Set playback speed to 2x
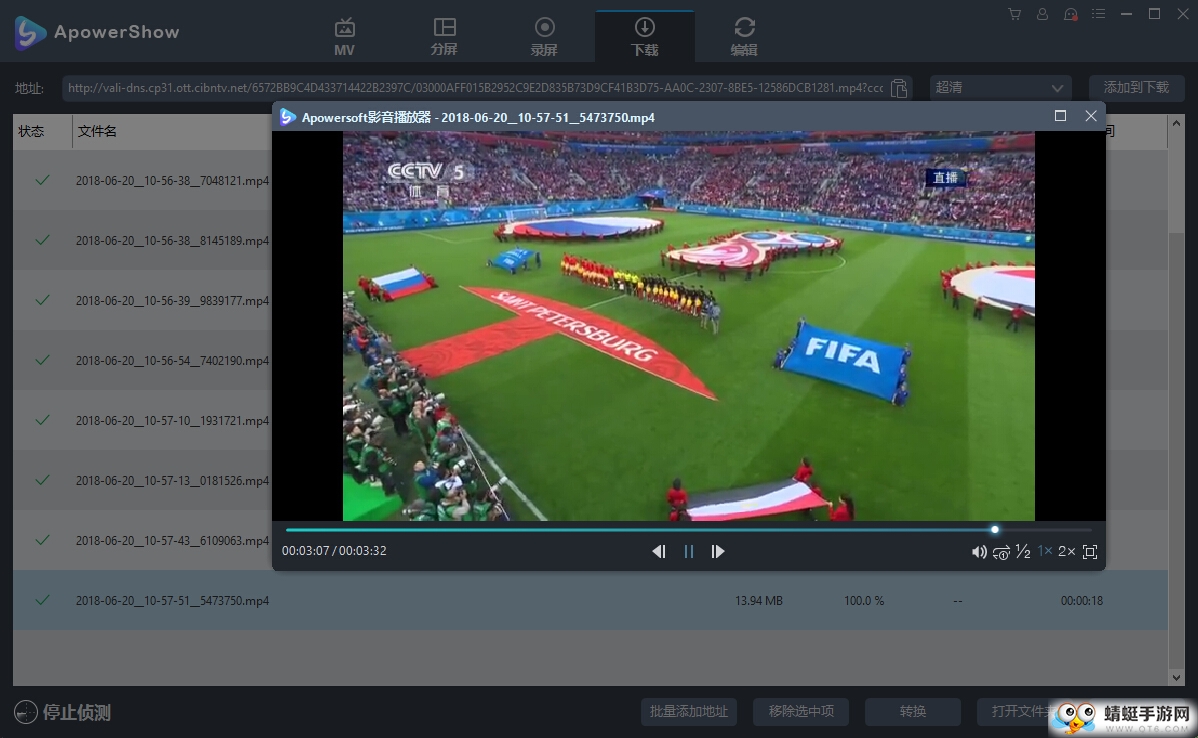 pyautogui.click(x=1067, y=552)
